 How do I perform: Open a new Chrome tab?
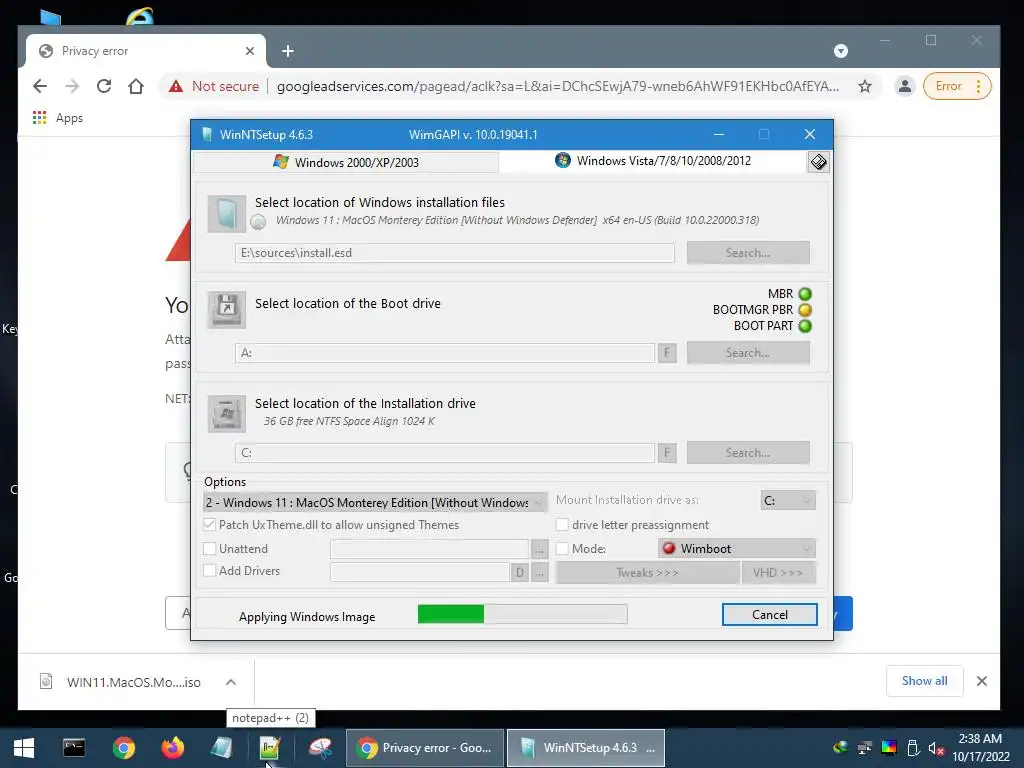288,51
